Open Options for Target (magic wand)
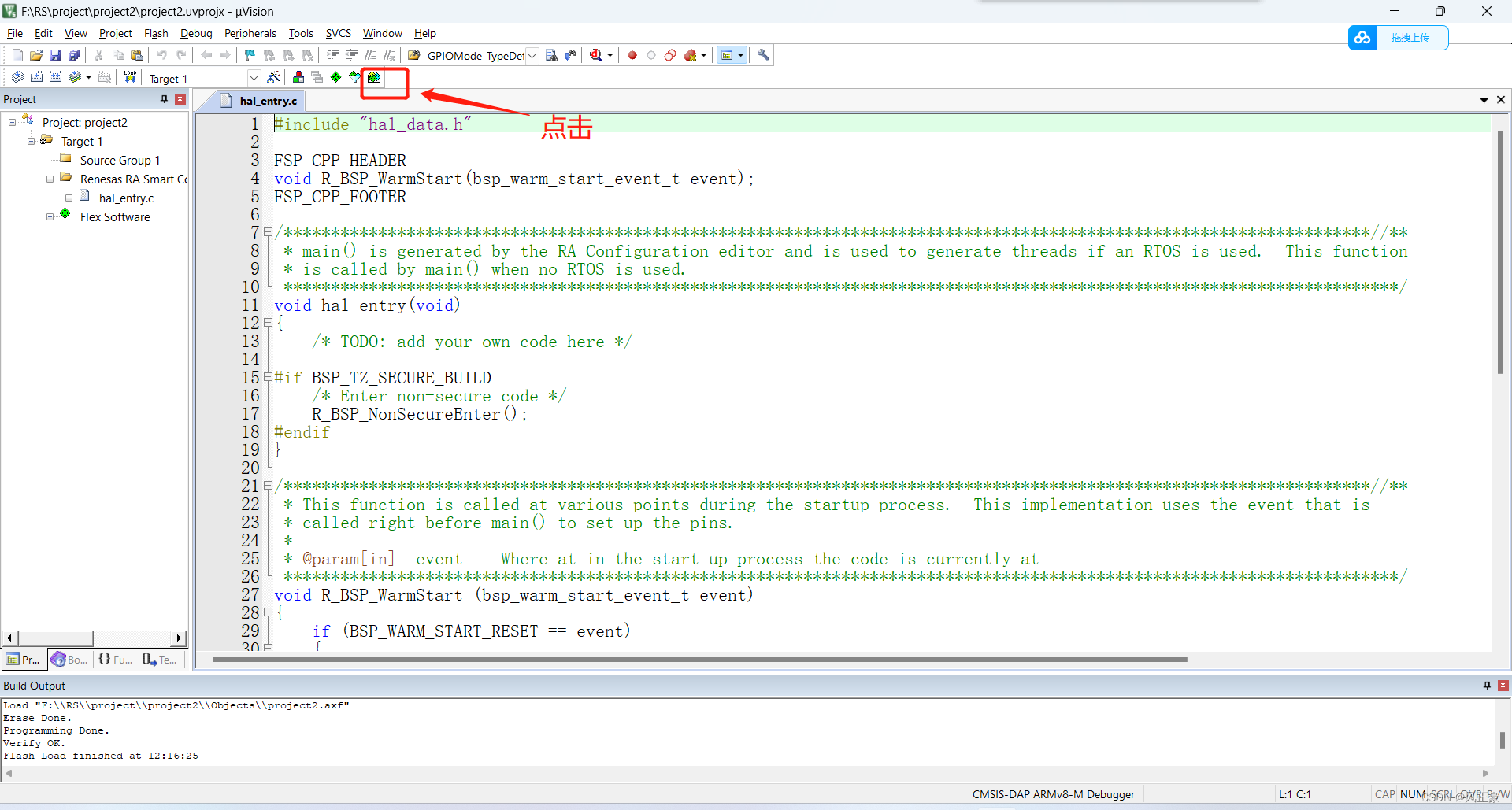The height and width of the screenshot is (810, 1512). (x=273, y=77)
